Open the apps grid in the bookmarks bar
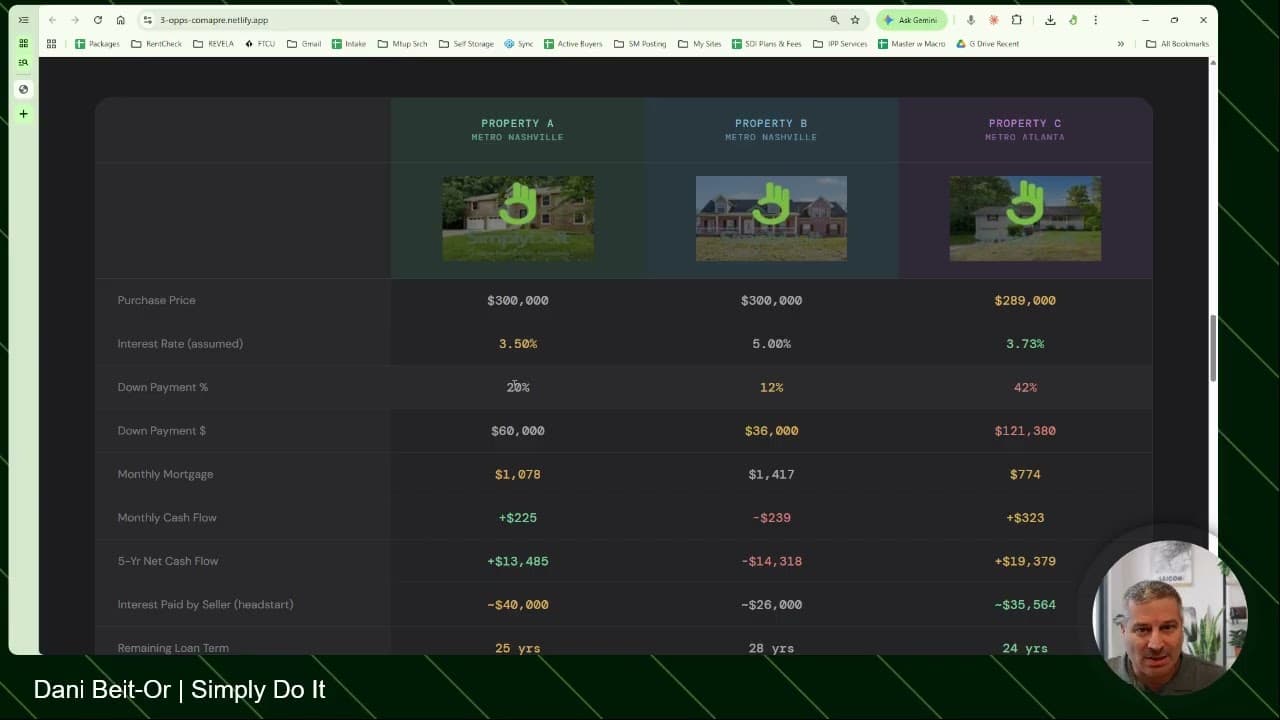 tap(51, 44)
